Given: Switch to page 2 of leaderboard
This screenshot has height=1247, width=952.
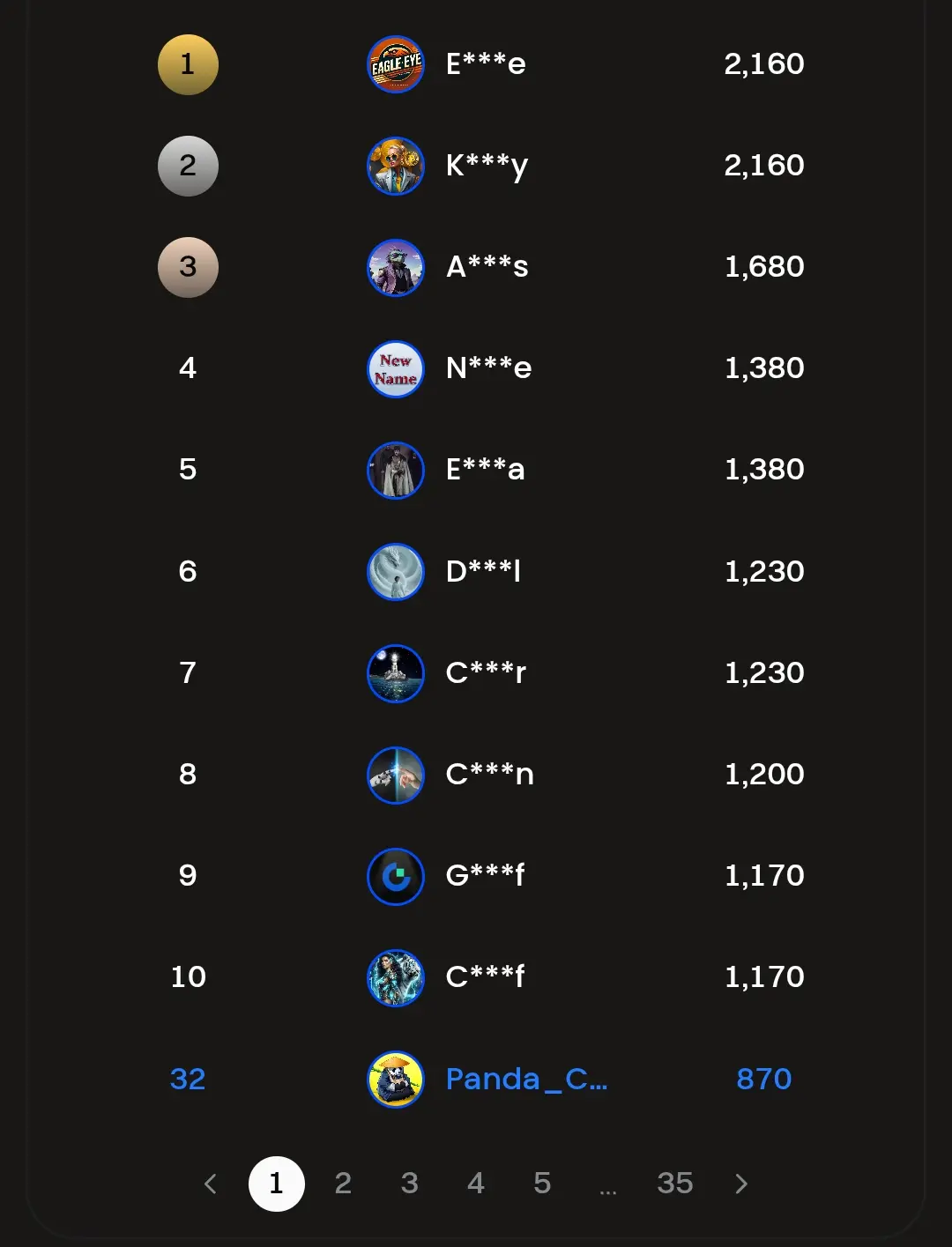Looking at the screenshot, I should point(343,1184).
